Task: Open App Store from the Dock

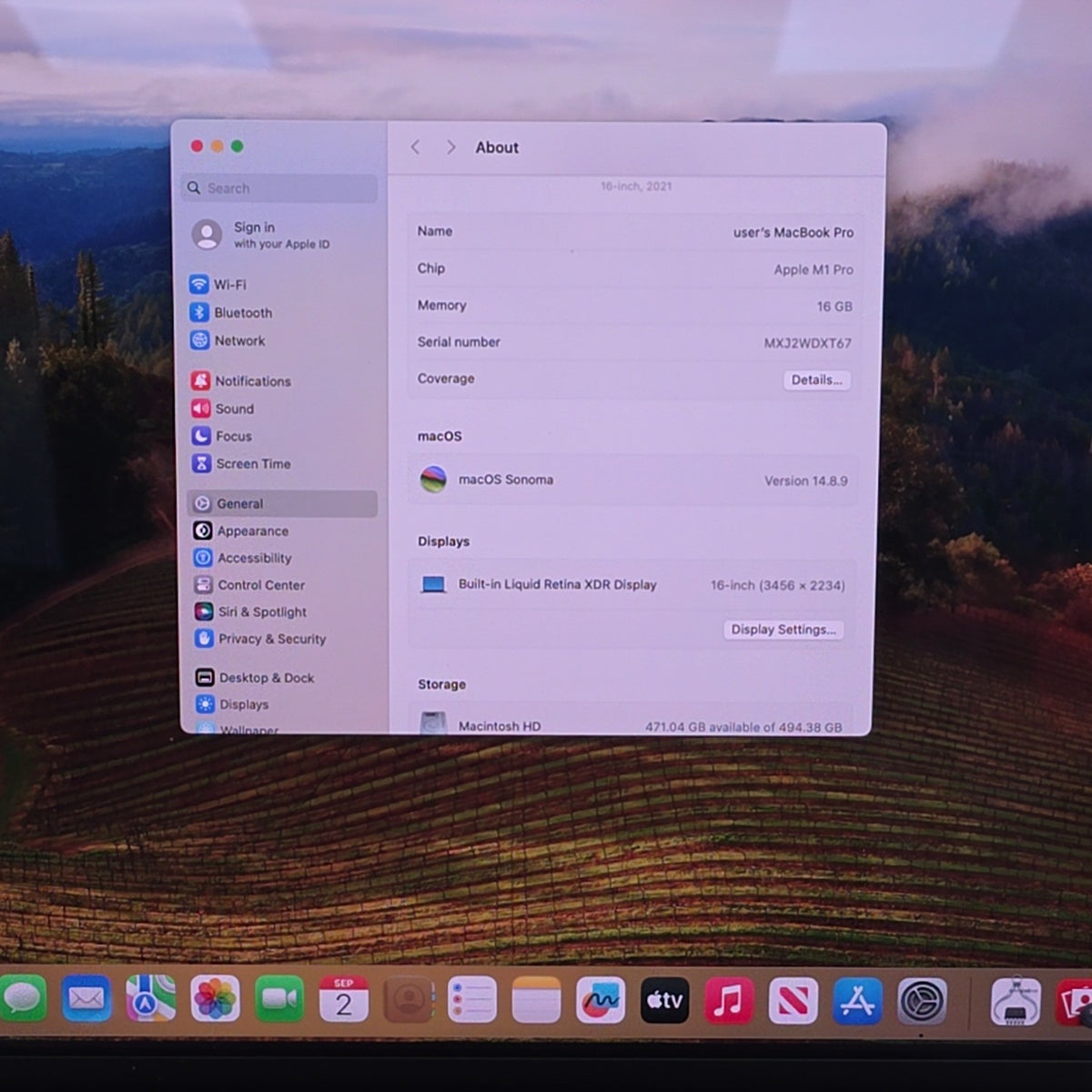Action: [857, 999]
